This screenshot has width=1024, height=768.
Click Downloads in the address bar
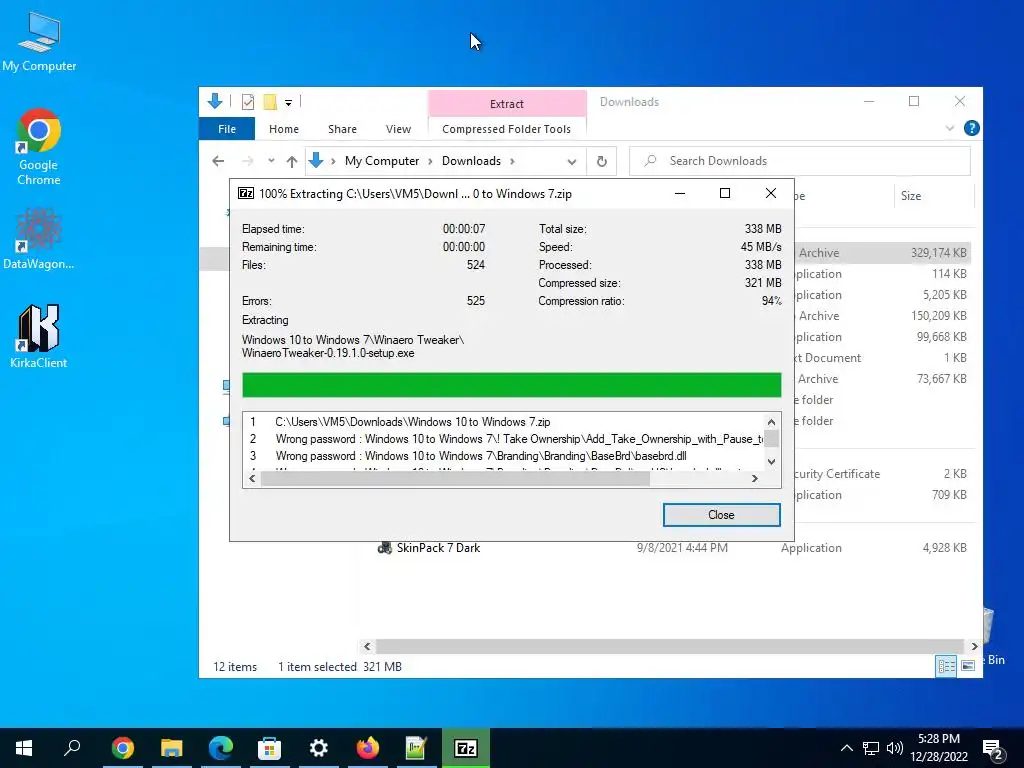click(472, 161)
